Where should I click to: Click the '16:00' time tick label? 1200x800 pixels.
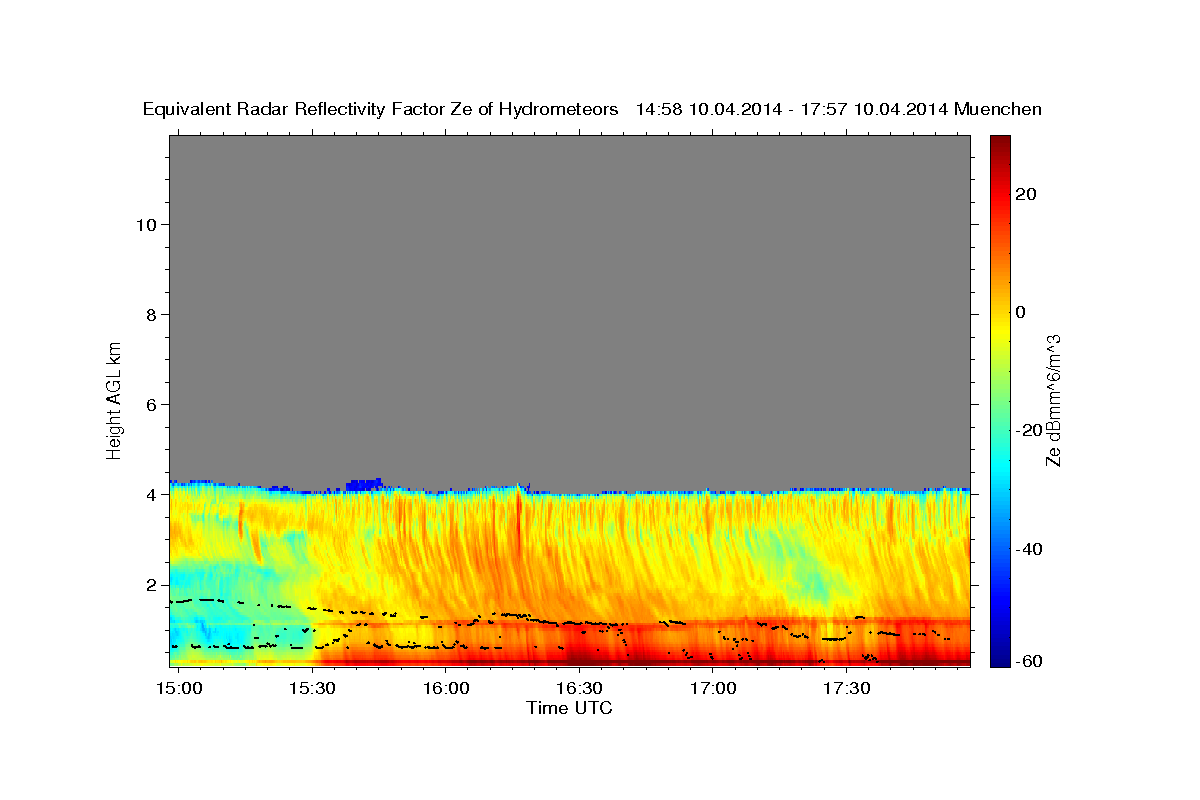pos(446,688)
